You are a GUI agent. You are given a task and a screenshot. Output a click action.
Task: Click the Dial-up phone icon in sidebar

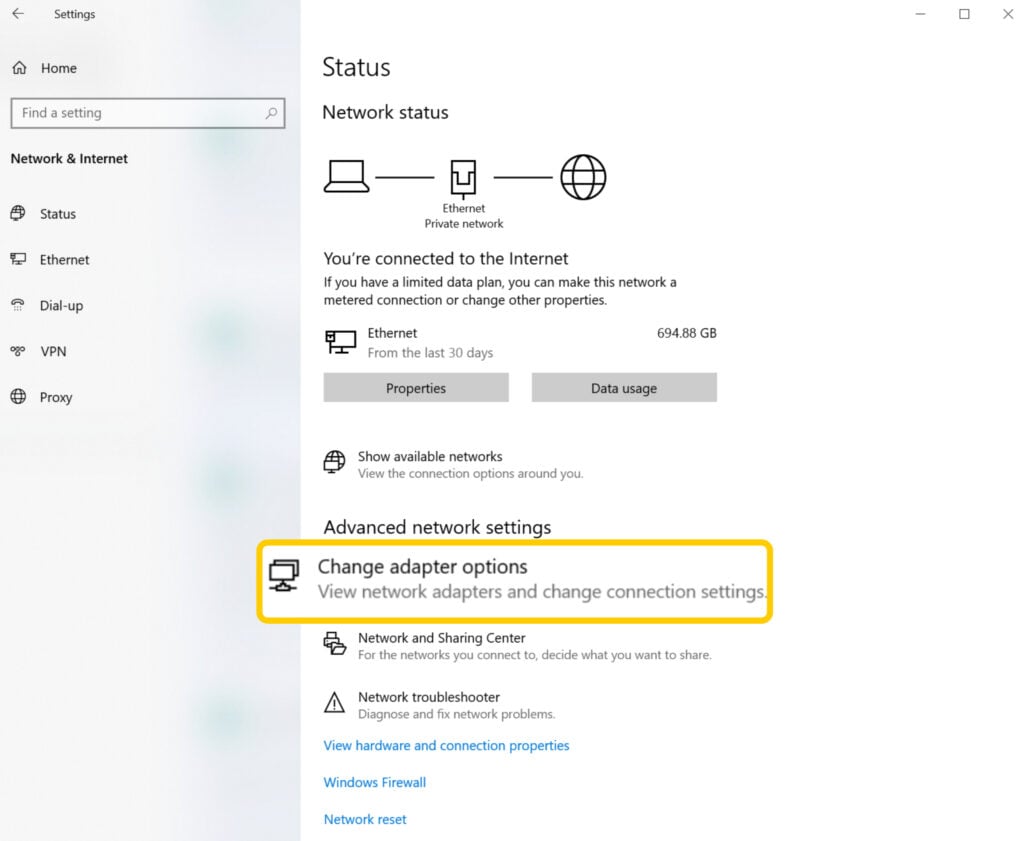[20, 305]
